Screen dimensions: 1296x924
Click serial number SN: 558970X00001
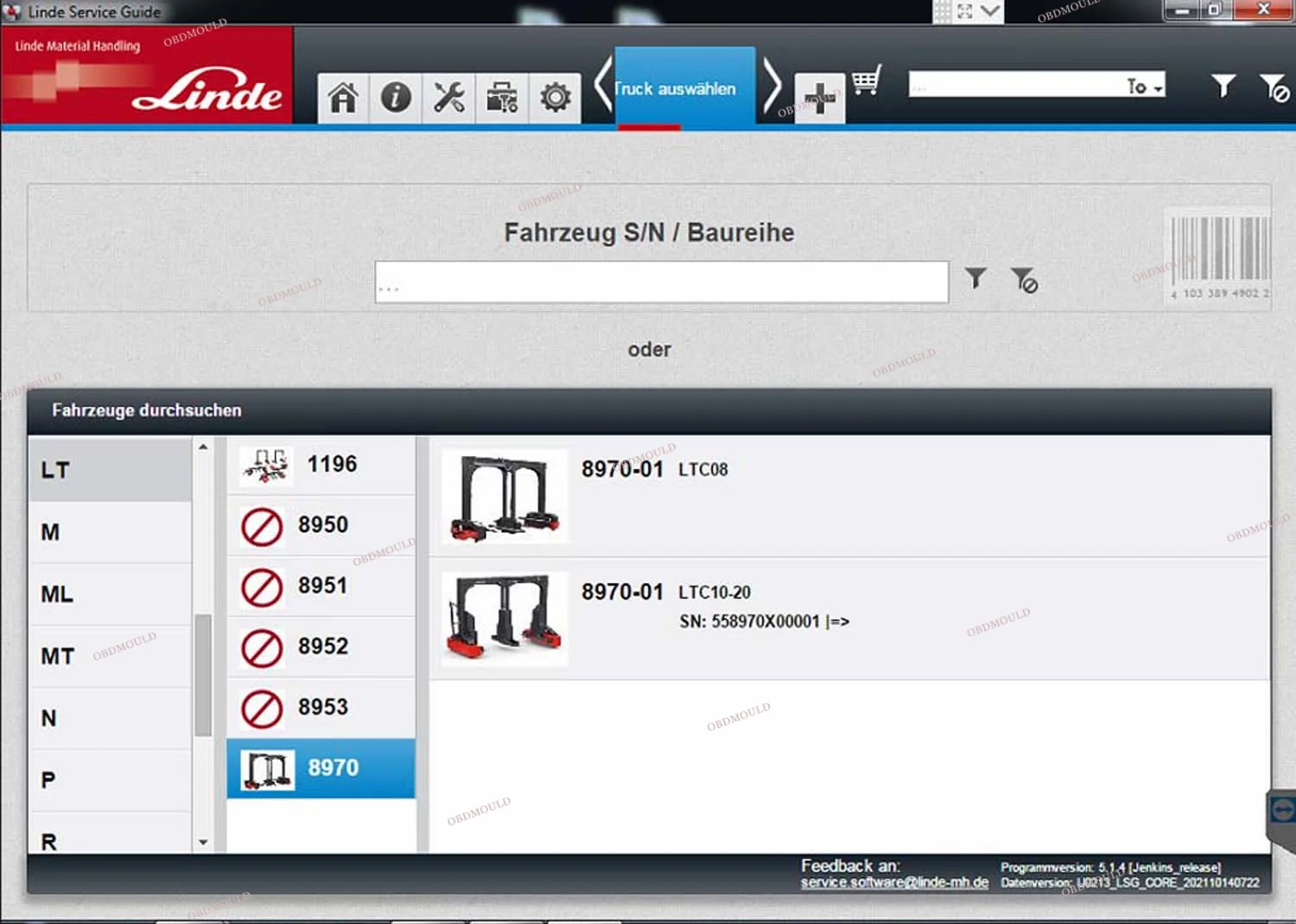(765, 622)
